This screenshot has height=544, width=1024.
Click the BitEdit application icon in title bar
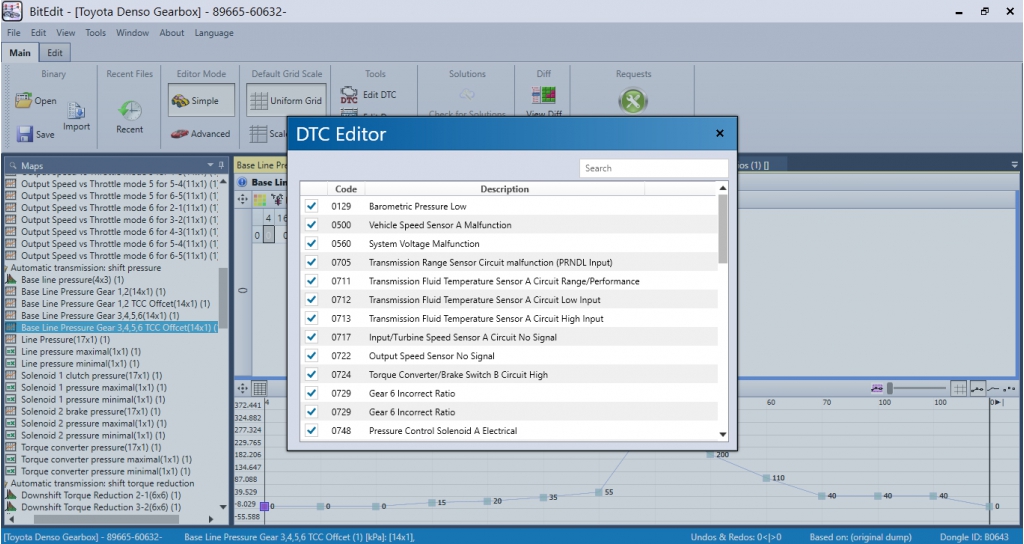coord(12,11)
